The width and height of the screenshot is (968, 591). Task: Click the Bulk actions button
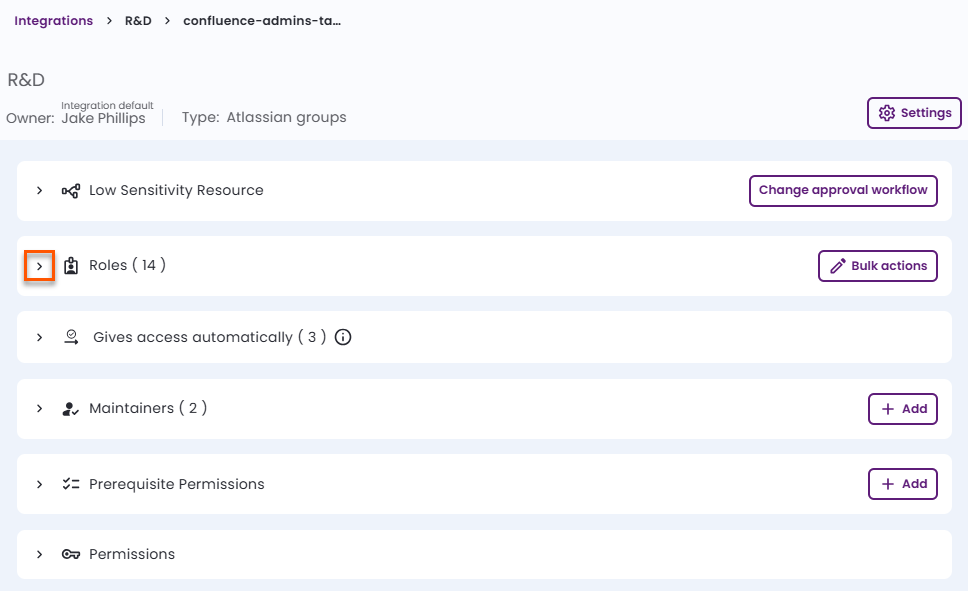(877, 265)
